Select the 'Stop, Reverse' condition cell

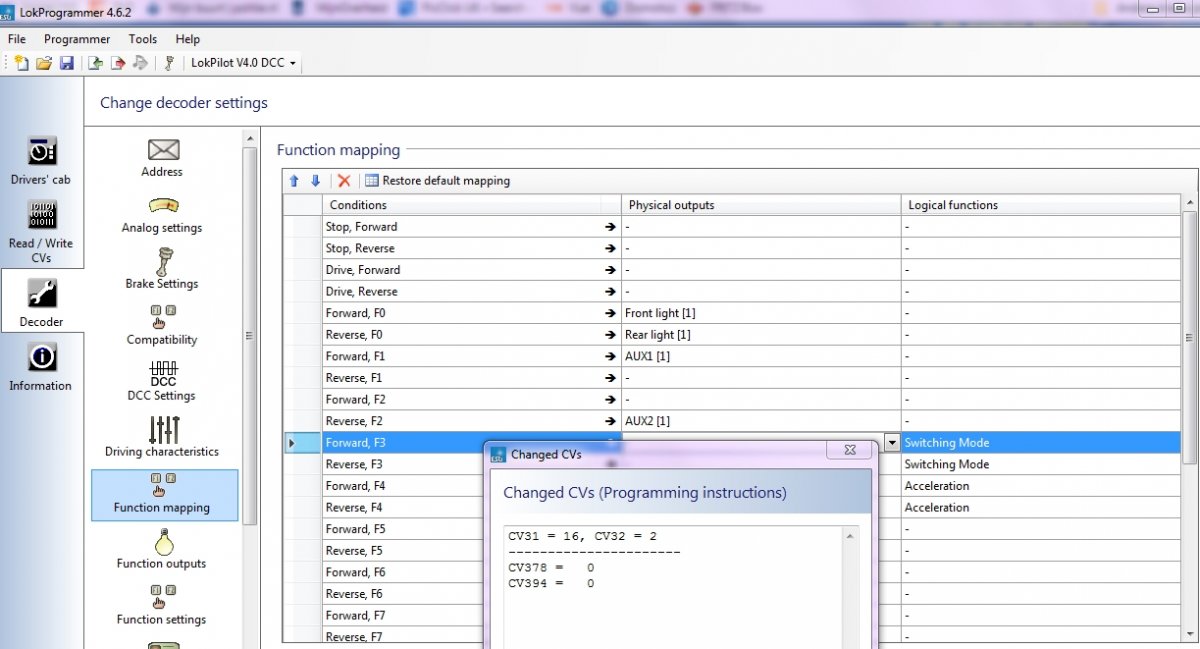[472, 248]
